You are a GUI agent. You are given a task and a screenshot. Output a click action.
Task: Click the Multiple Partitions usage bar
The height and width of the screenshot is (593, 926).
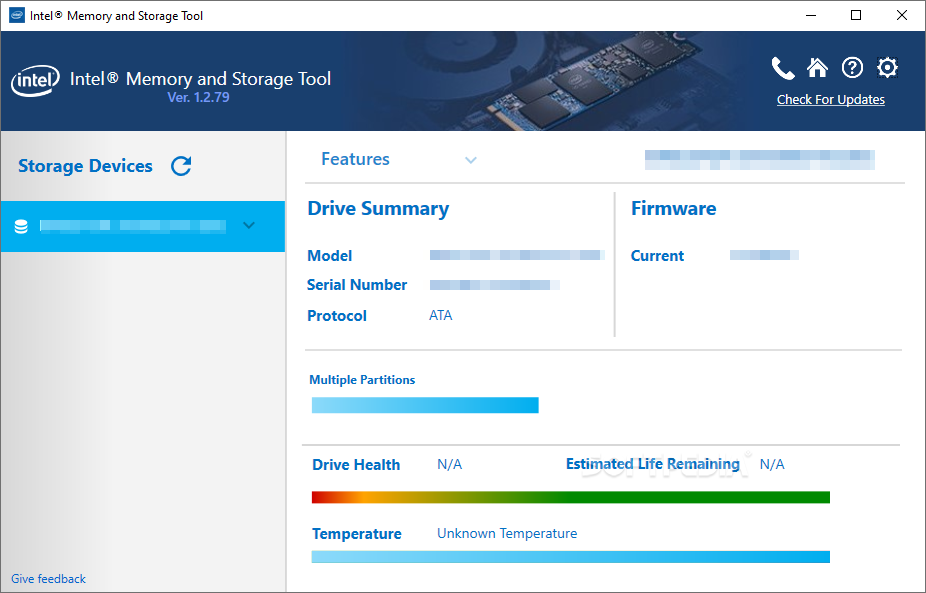[425, 405]
